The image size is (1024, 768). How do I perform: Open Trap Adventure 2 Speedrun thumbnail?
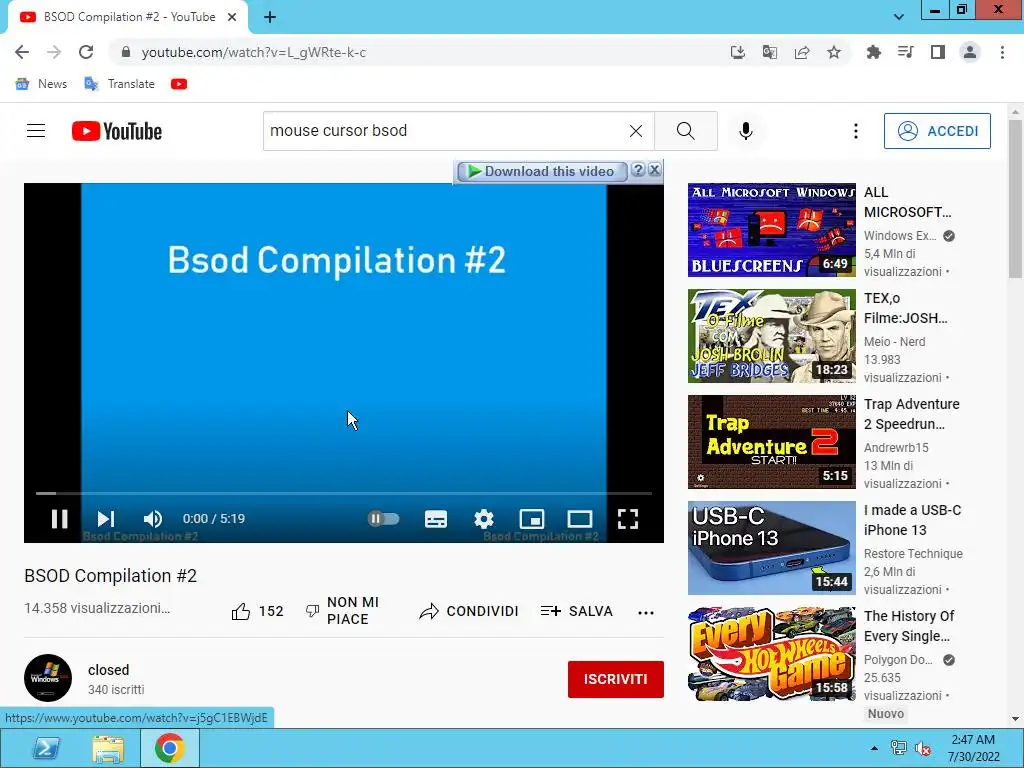[771, 441]
